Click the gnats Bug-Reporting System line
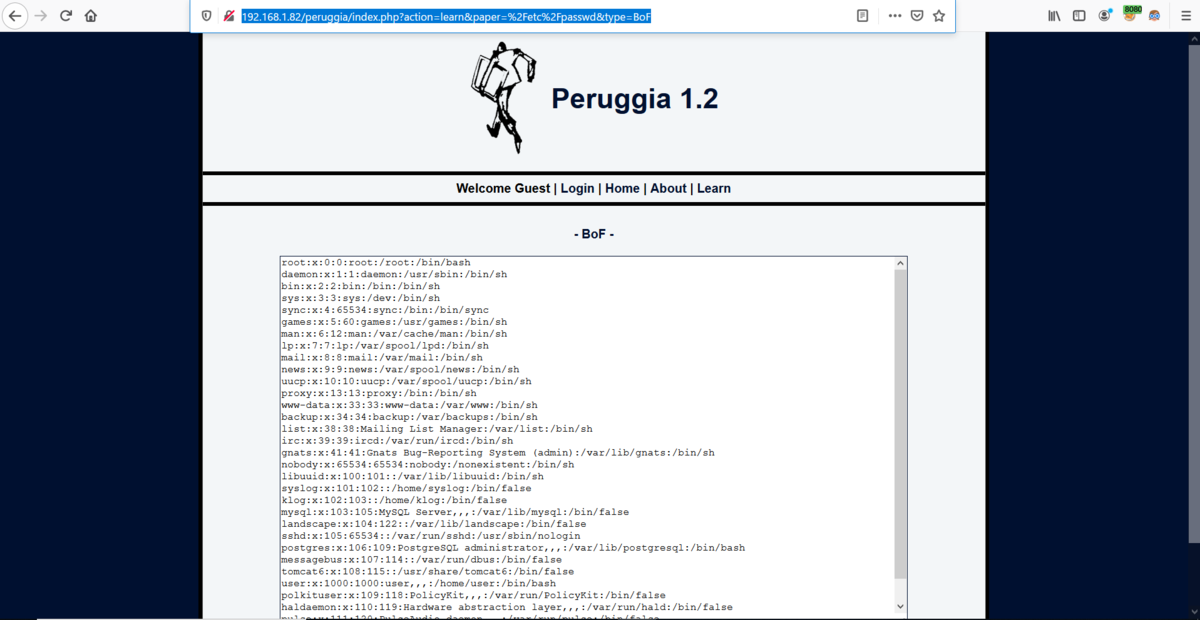Viewport: 1200px width, 620px height. pyautogui.click(x=498, y=452)
